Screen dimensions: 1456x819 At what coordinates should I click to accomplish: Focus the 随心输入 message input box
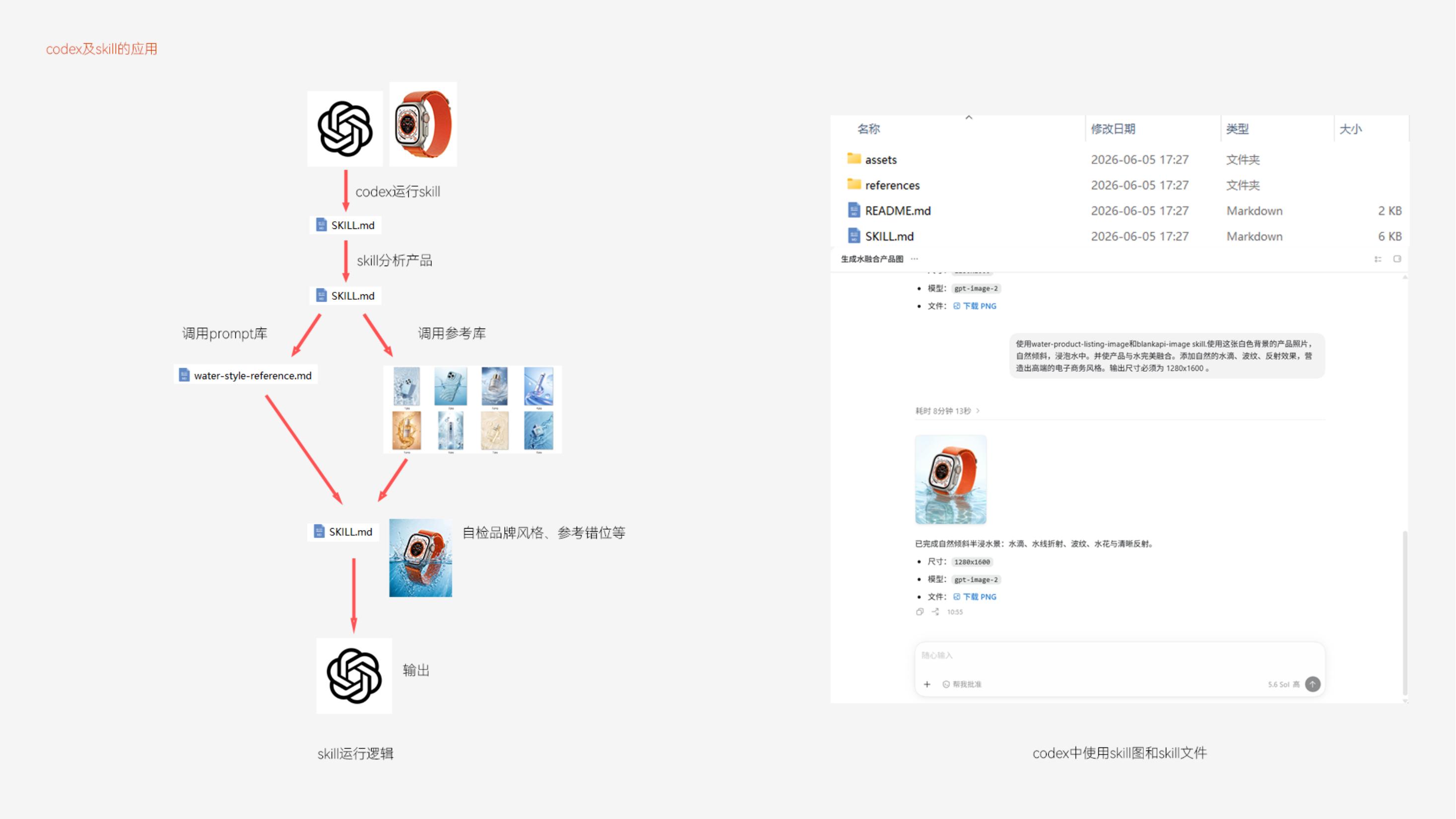point(1119,656)
